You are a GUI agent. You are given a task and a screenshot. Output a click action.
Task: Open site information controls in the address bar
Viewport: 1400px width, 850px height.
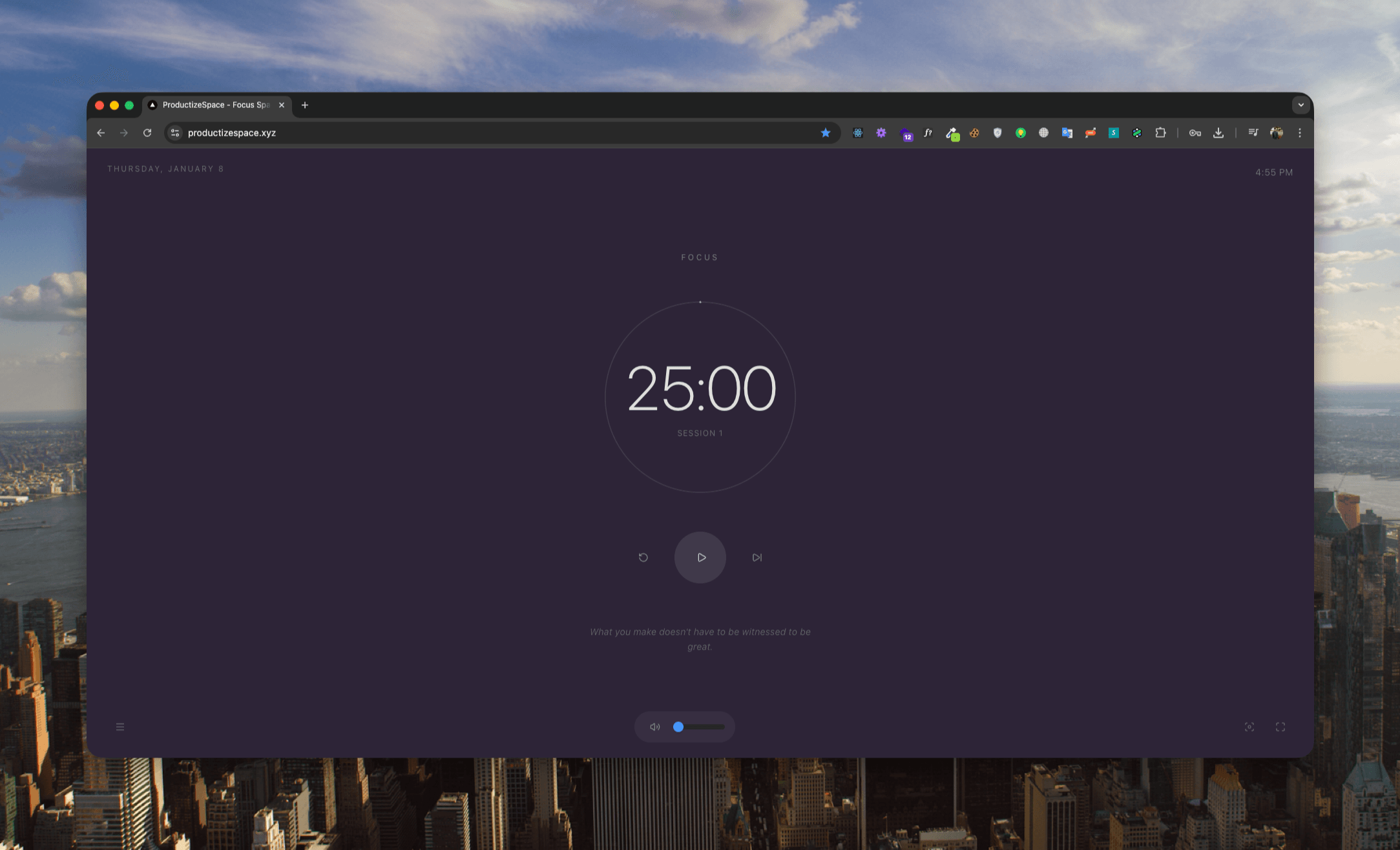[174, 133]
